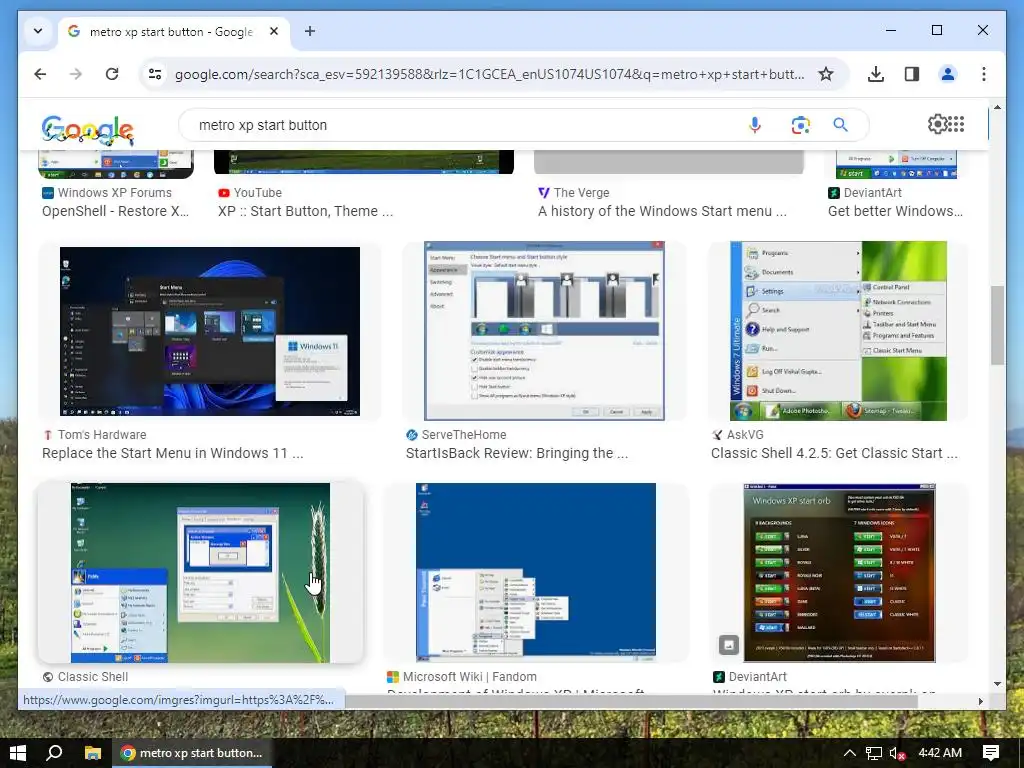Reload the current page
Image resolution: width=1024 pixels, height=768 pixels.
[x=112, y=74]
